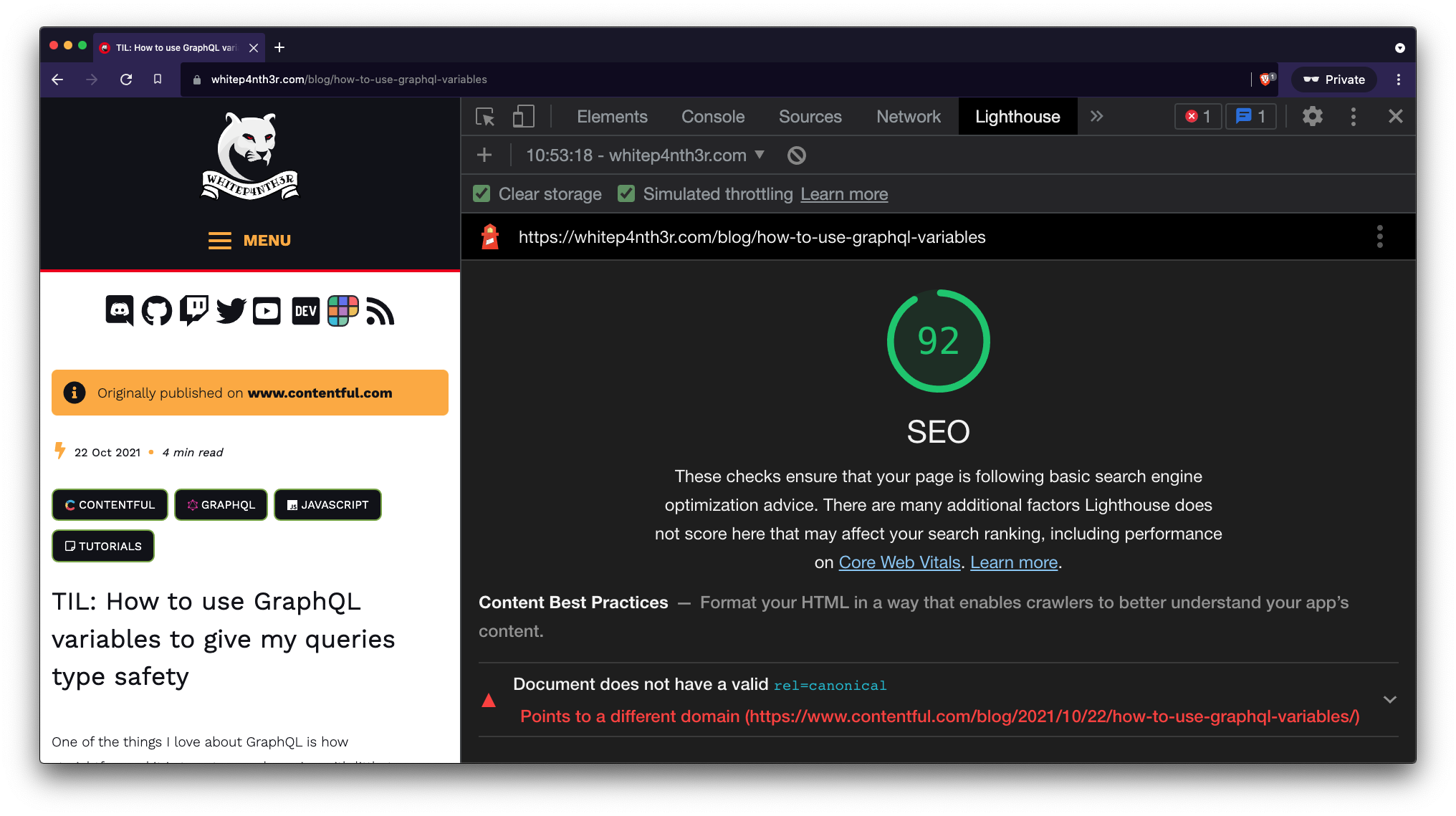Image resolution: width=1456 pixels, height=816 pixels.
Task: Click the clear all reports icon
Action: (x=796, y=155)
